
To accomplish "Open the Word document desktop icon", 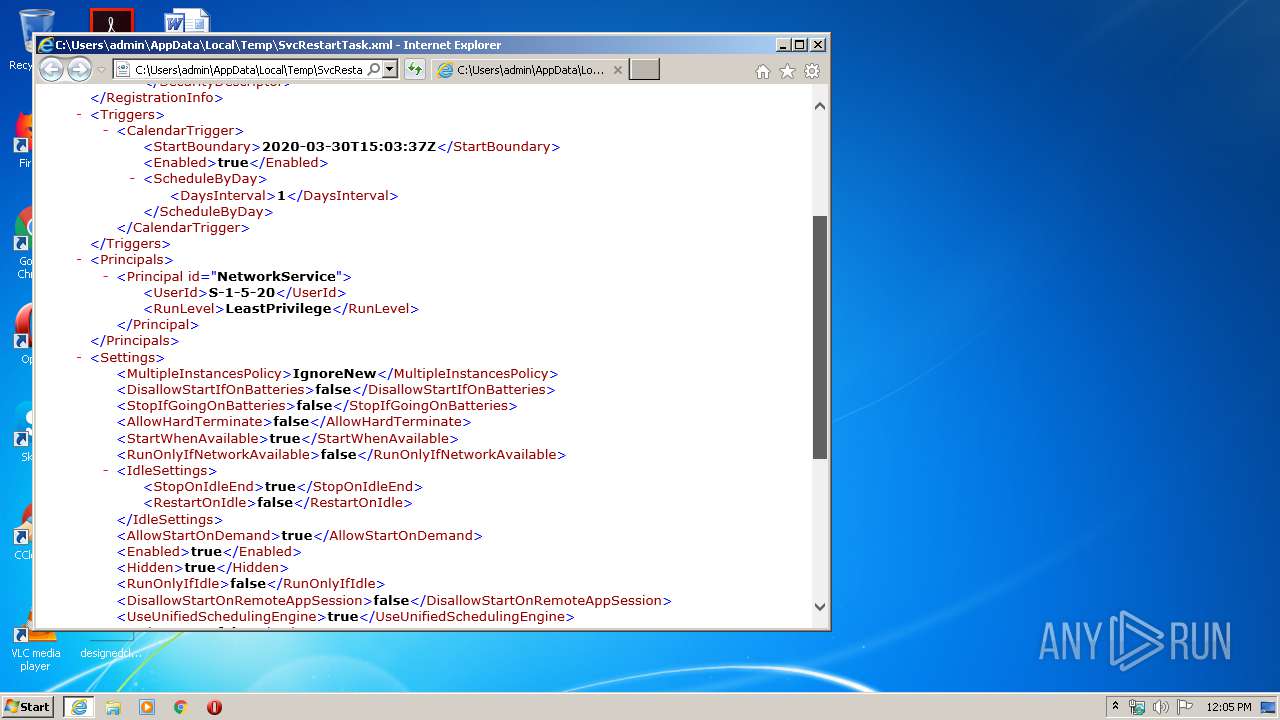I will (187, 21).
